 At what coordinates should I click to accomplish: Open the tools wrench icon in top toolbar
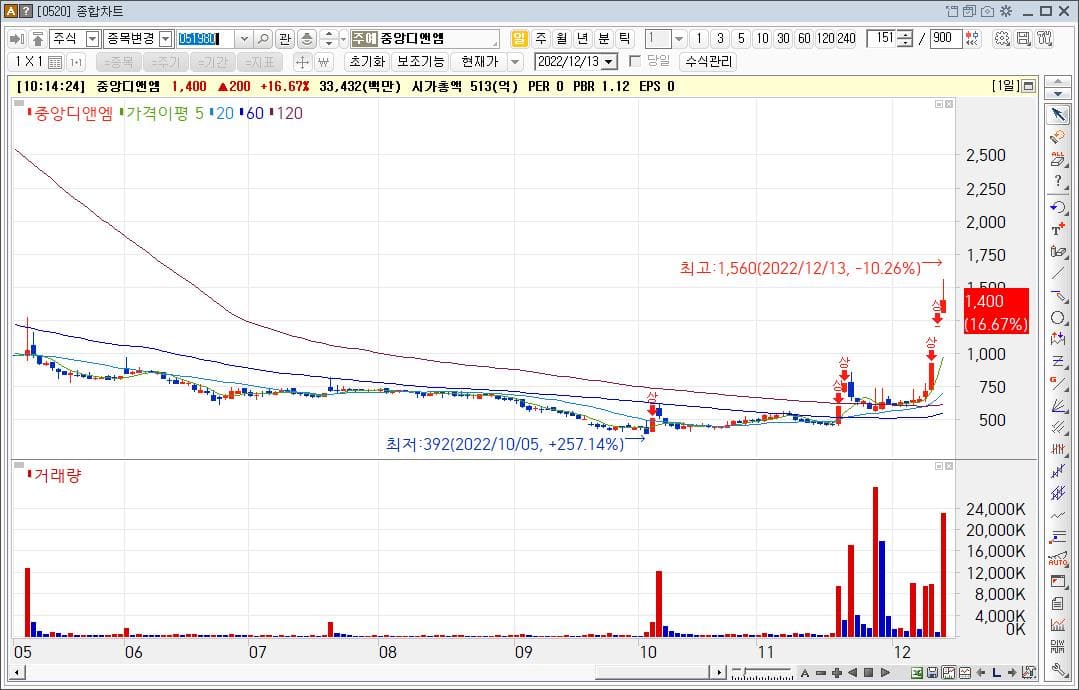(x=1045, y=39)
